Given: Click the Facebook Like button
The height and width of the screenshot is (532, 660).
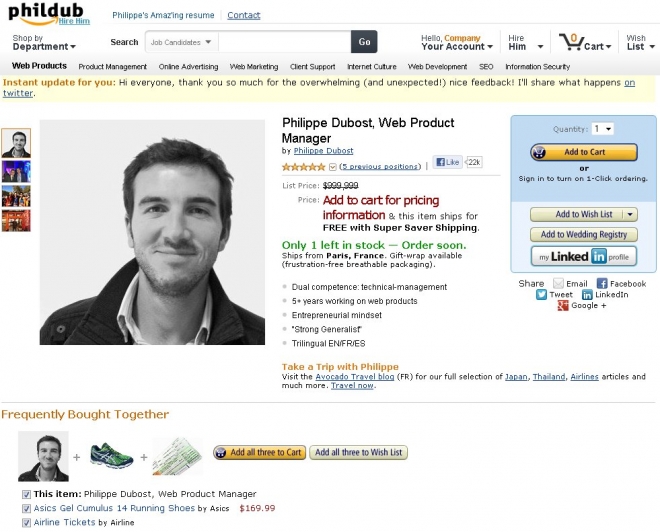Looking at the screenshot, I should tap(447, 162).
